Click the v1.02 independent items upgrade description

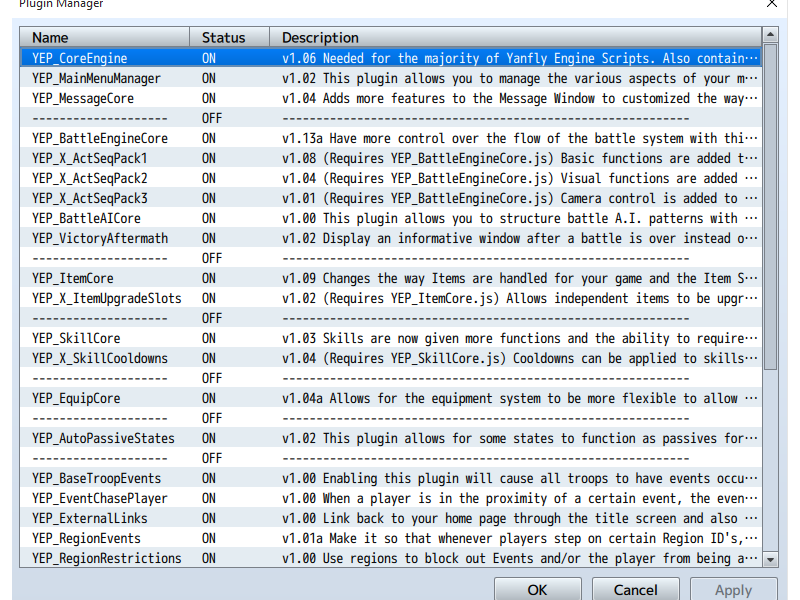click(519, 298)
